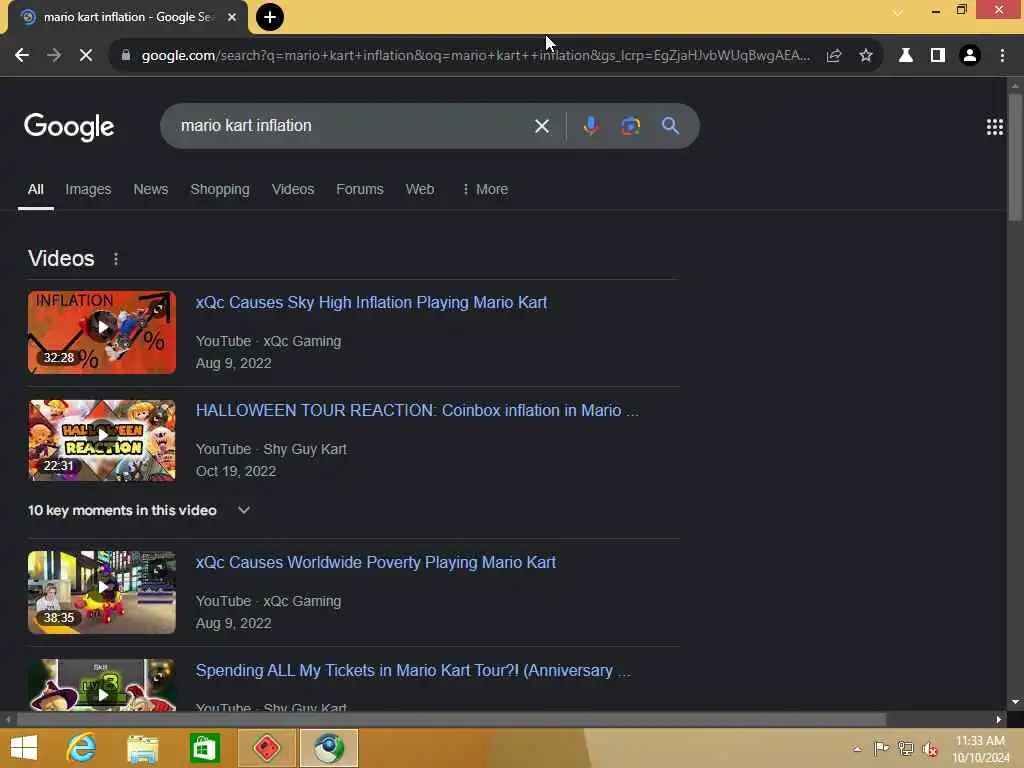
Task: Switch to the Shopping results tab
Action: click(220, 189)
